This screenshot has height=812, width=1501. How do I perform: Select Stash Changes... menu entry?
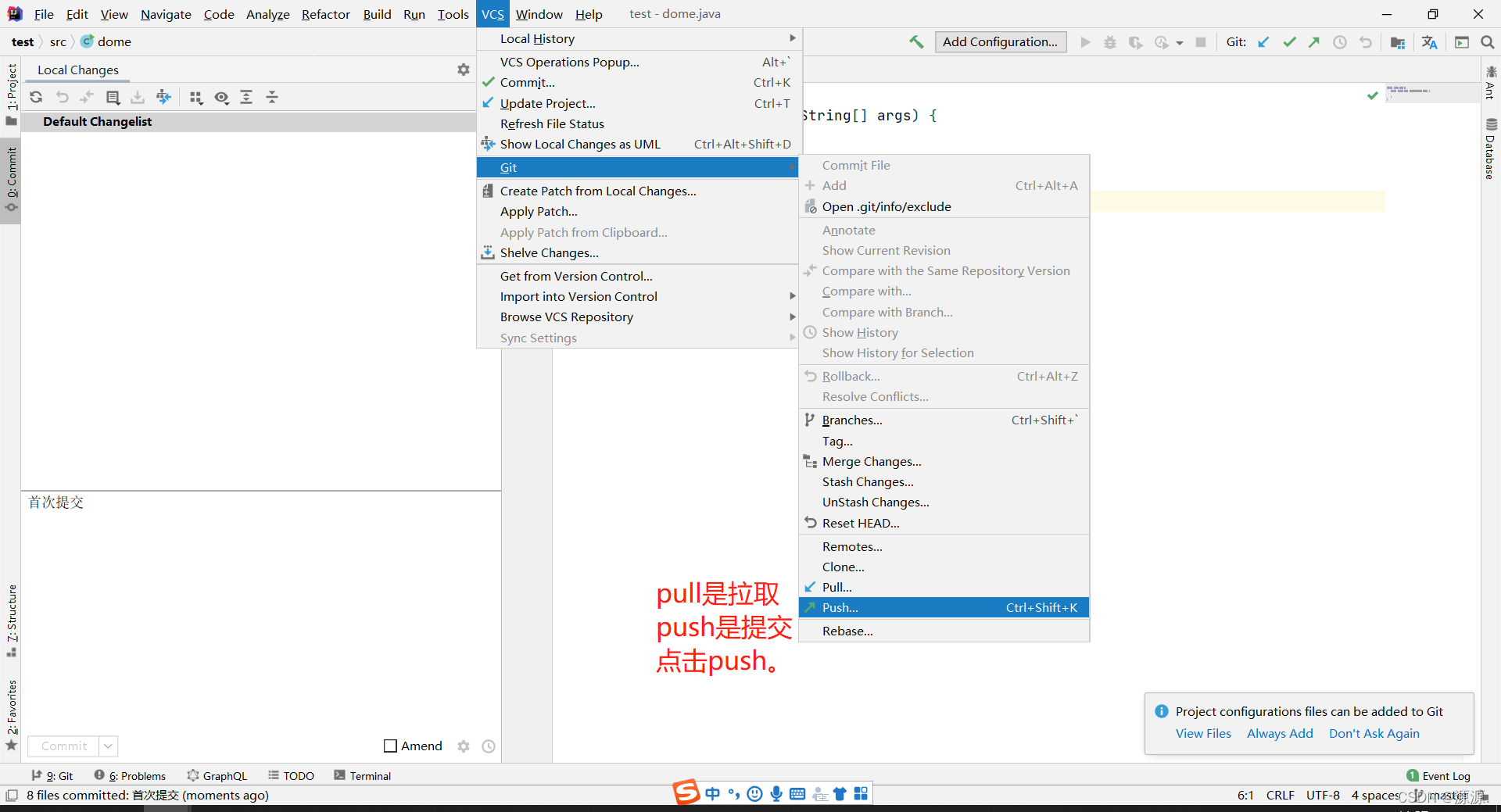944,481
